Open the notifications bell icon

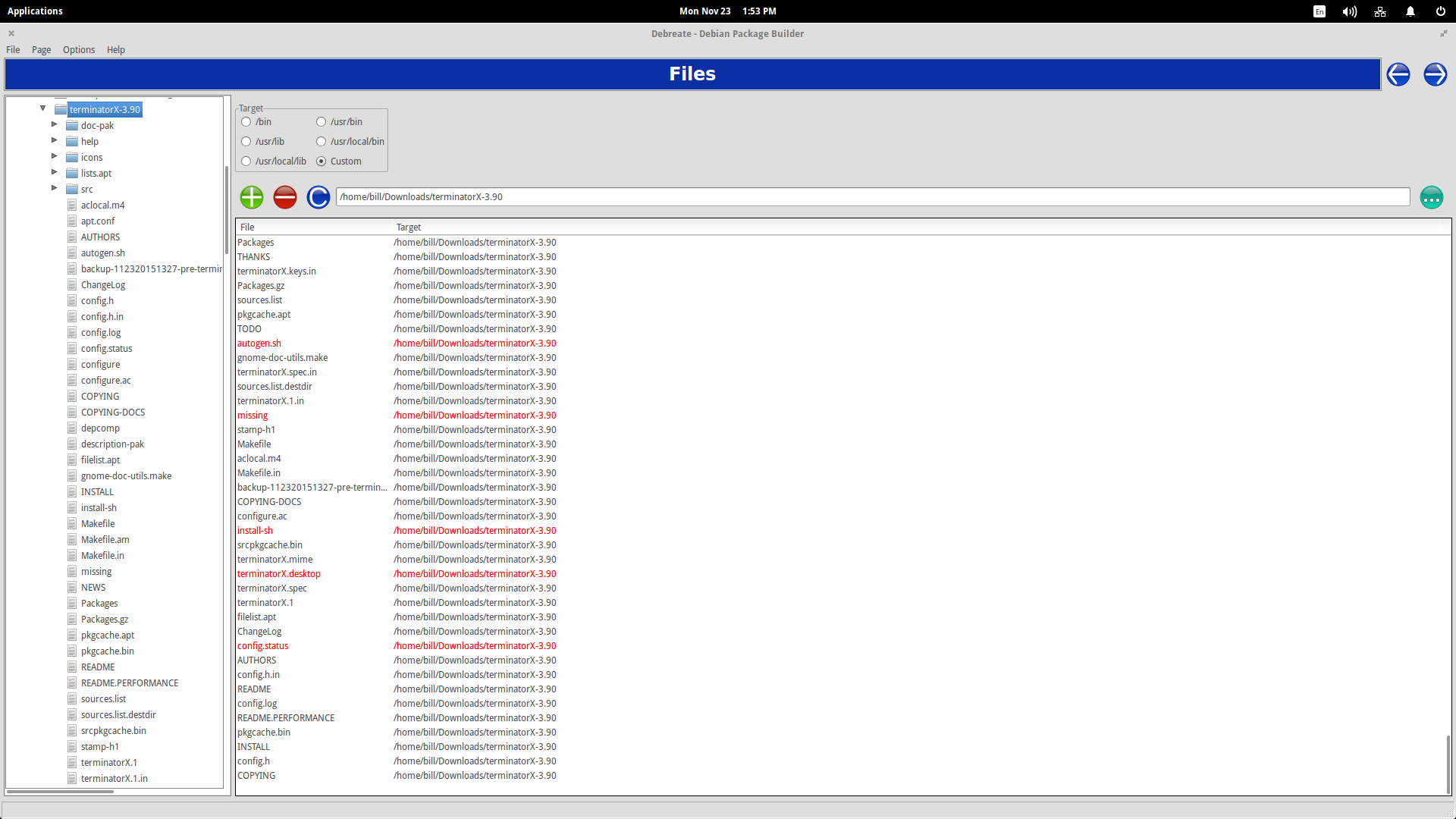point(1410,11)
